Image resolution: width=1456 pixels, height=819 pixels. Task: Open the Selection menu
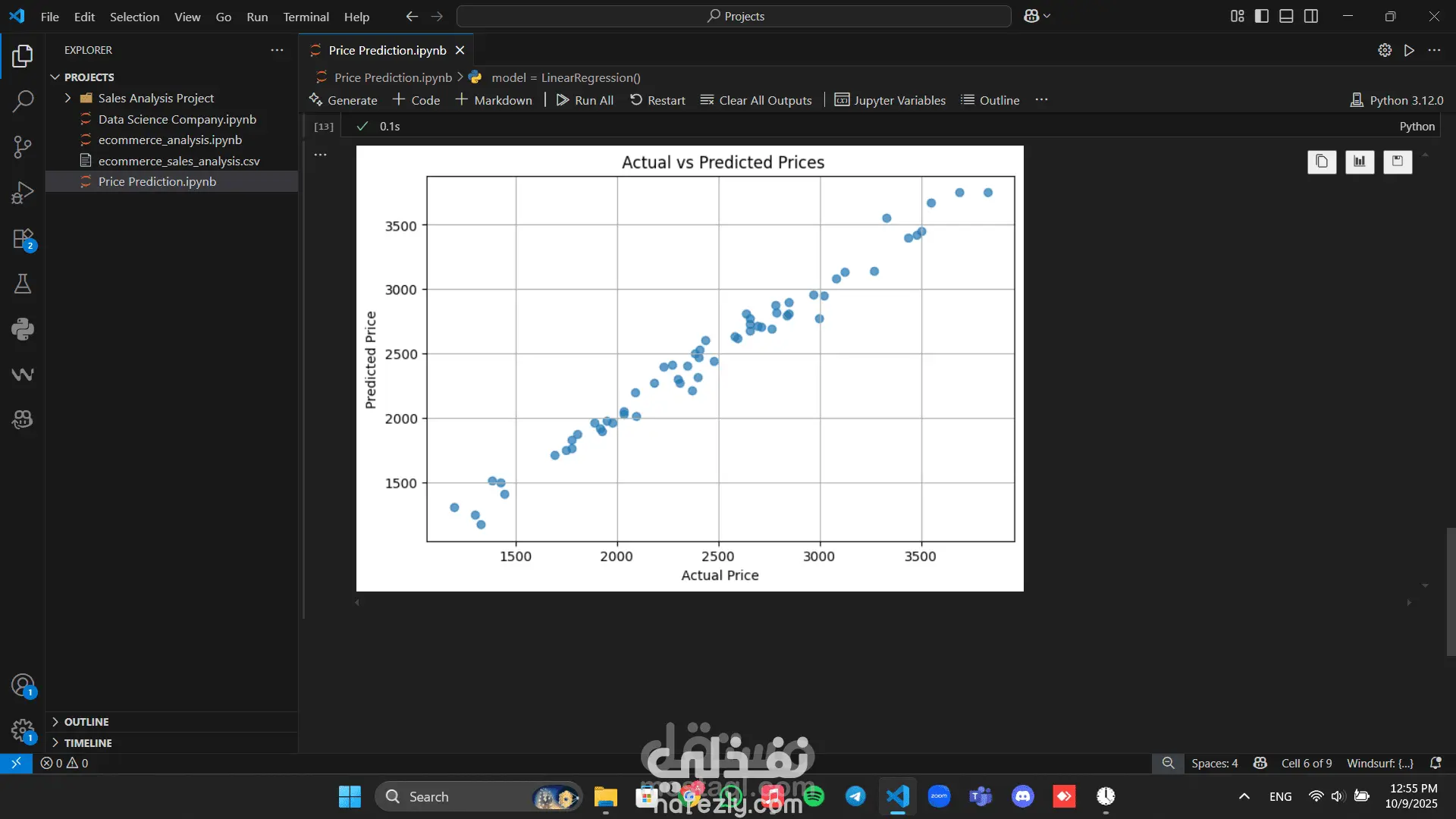134,17
